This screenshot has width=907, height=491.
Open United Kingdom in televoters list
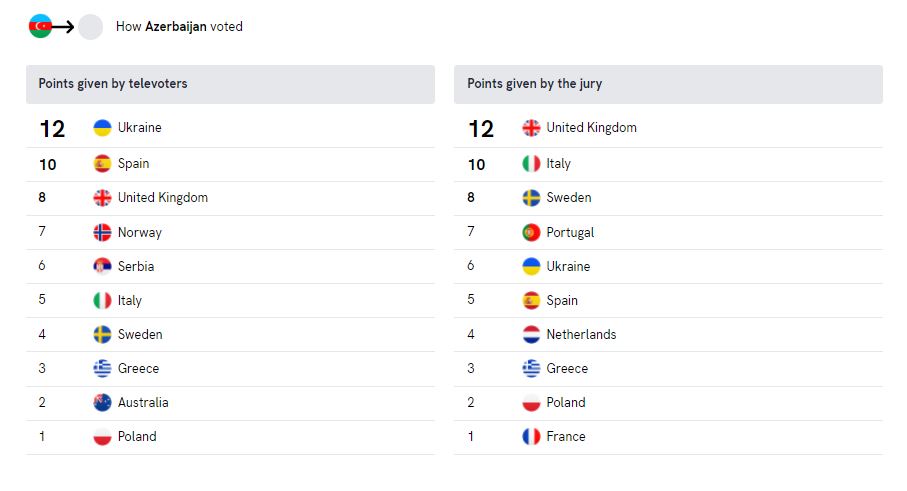163,198
